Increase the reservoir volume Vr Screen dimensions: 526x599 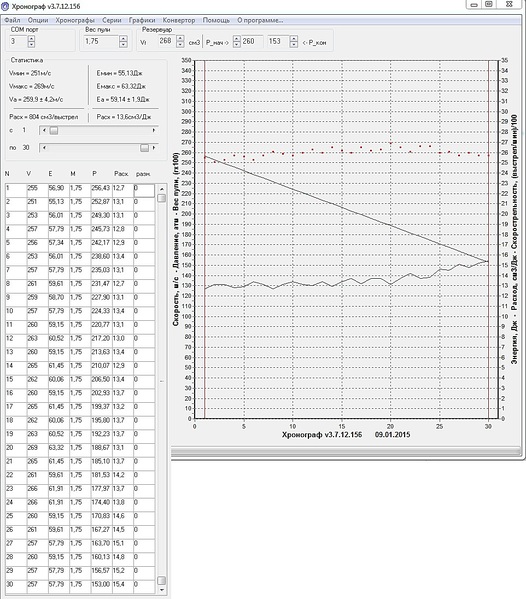pos(180,38)
